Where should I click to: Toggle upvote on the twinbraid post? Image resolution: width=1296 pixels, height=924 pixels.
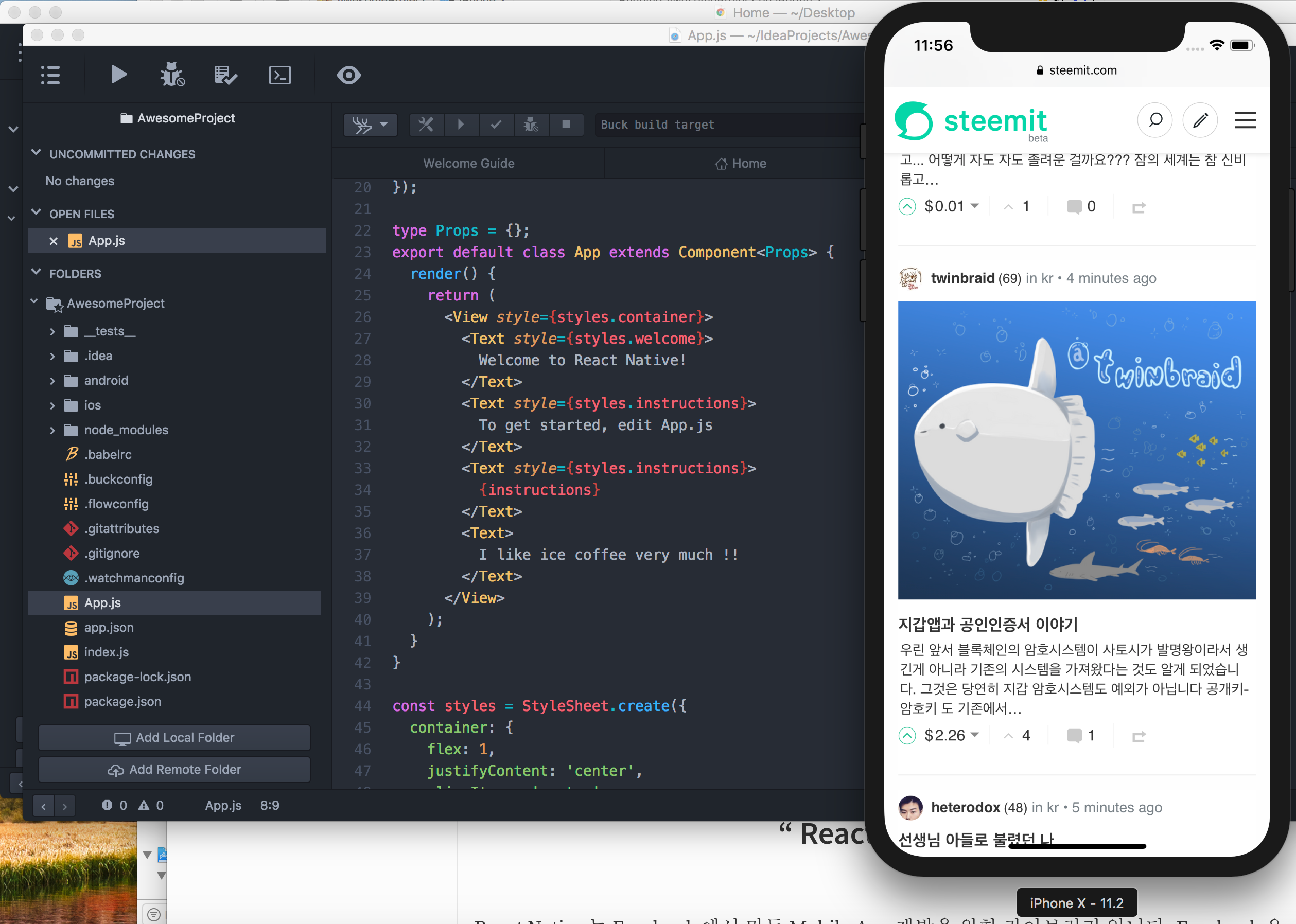[x=907, y=736]
